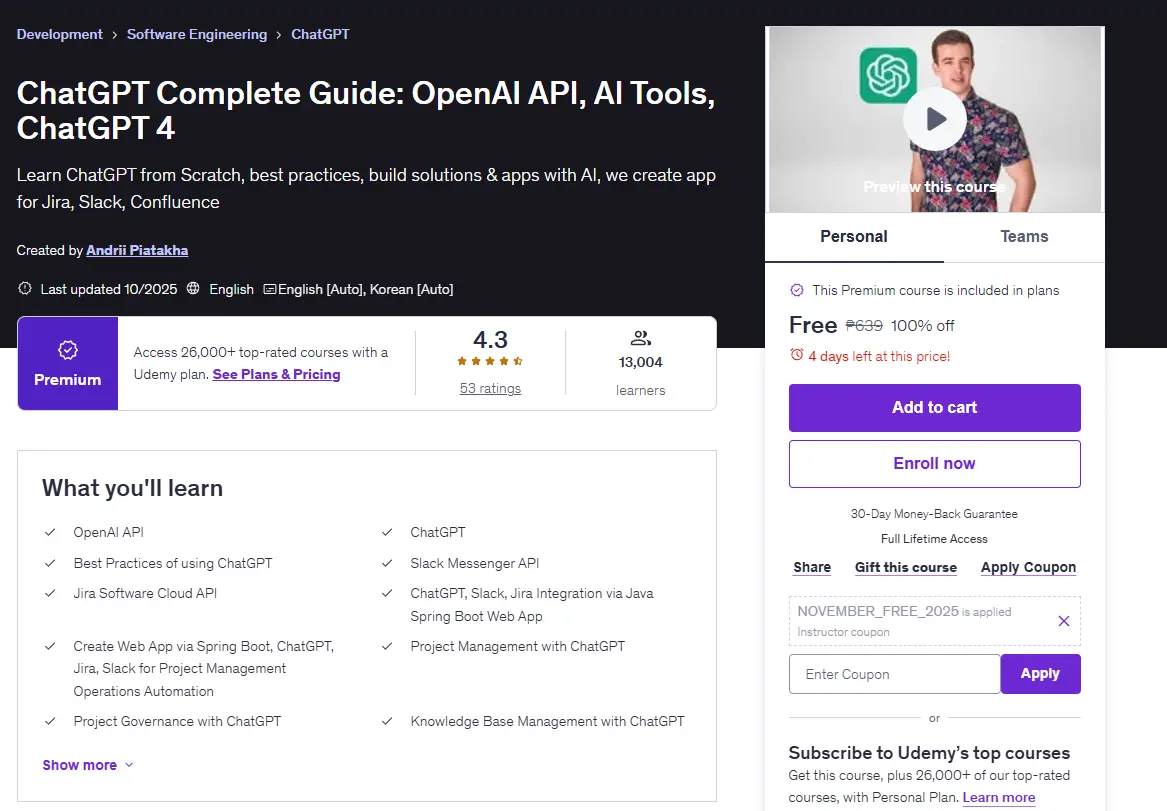Click breadcrumb chevron after Software Engineering
Screen dimensions: 1167x811
click(278, 35)
